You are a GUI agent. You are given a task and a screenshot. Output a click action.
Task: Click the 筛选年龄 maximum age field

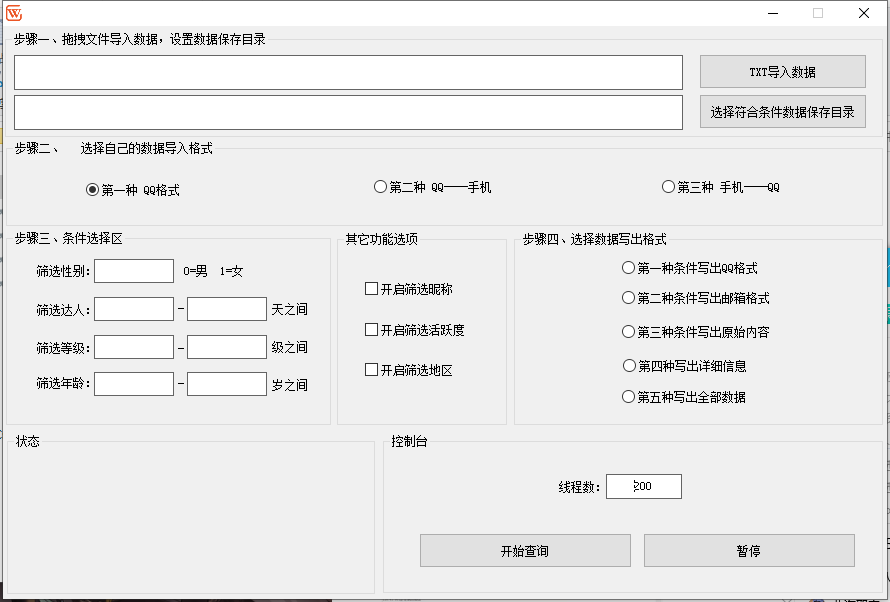227,384
